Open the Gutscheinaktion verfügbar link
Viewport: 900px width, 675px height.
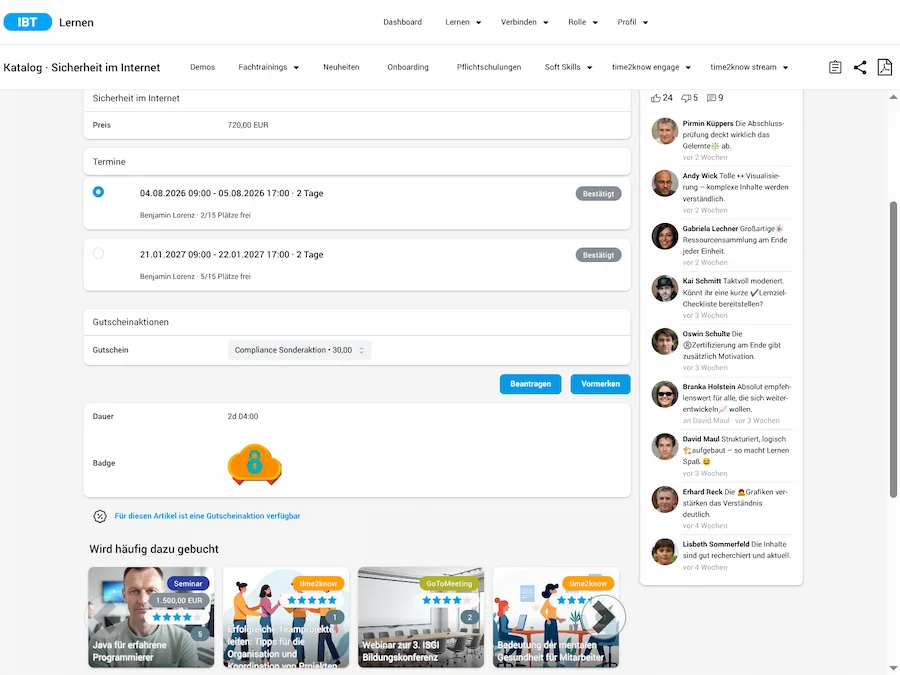207,516
